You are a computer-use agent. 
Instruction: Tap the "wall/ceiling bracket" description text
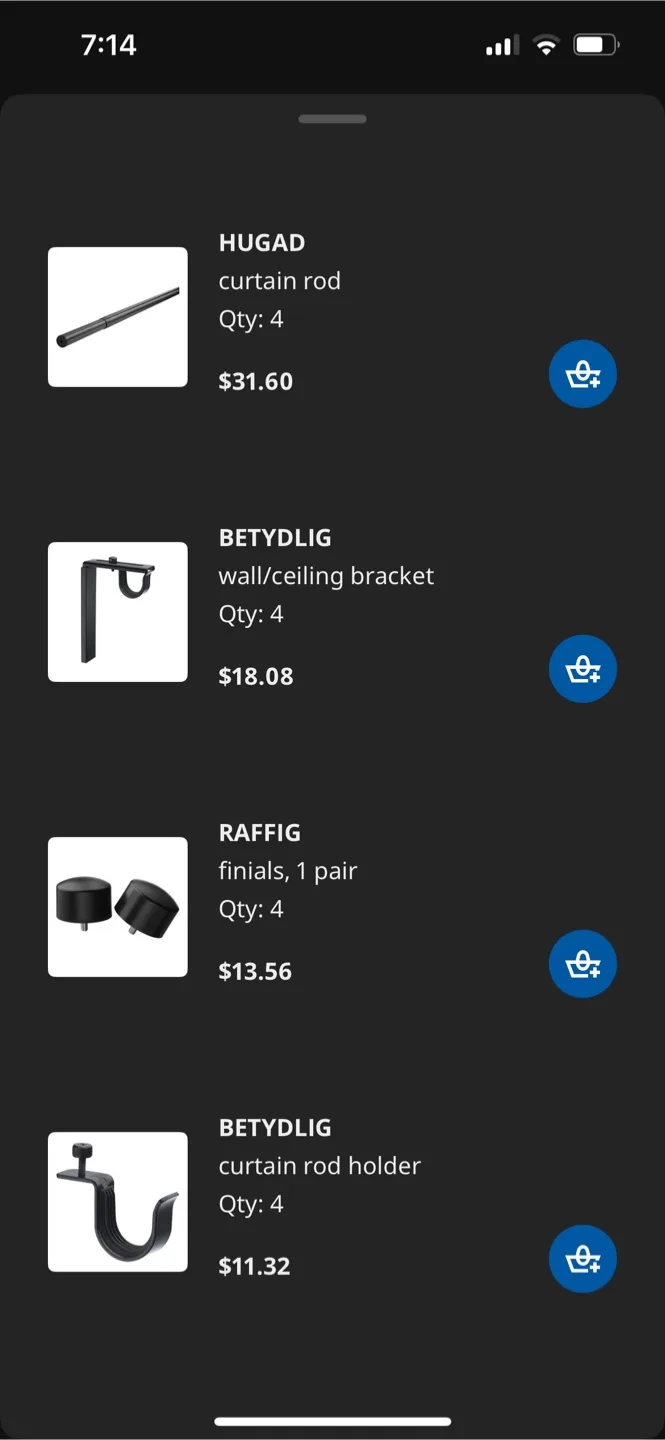(326, 576)
